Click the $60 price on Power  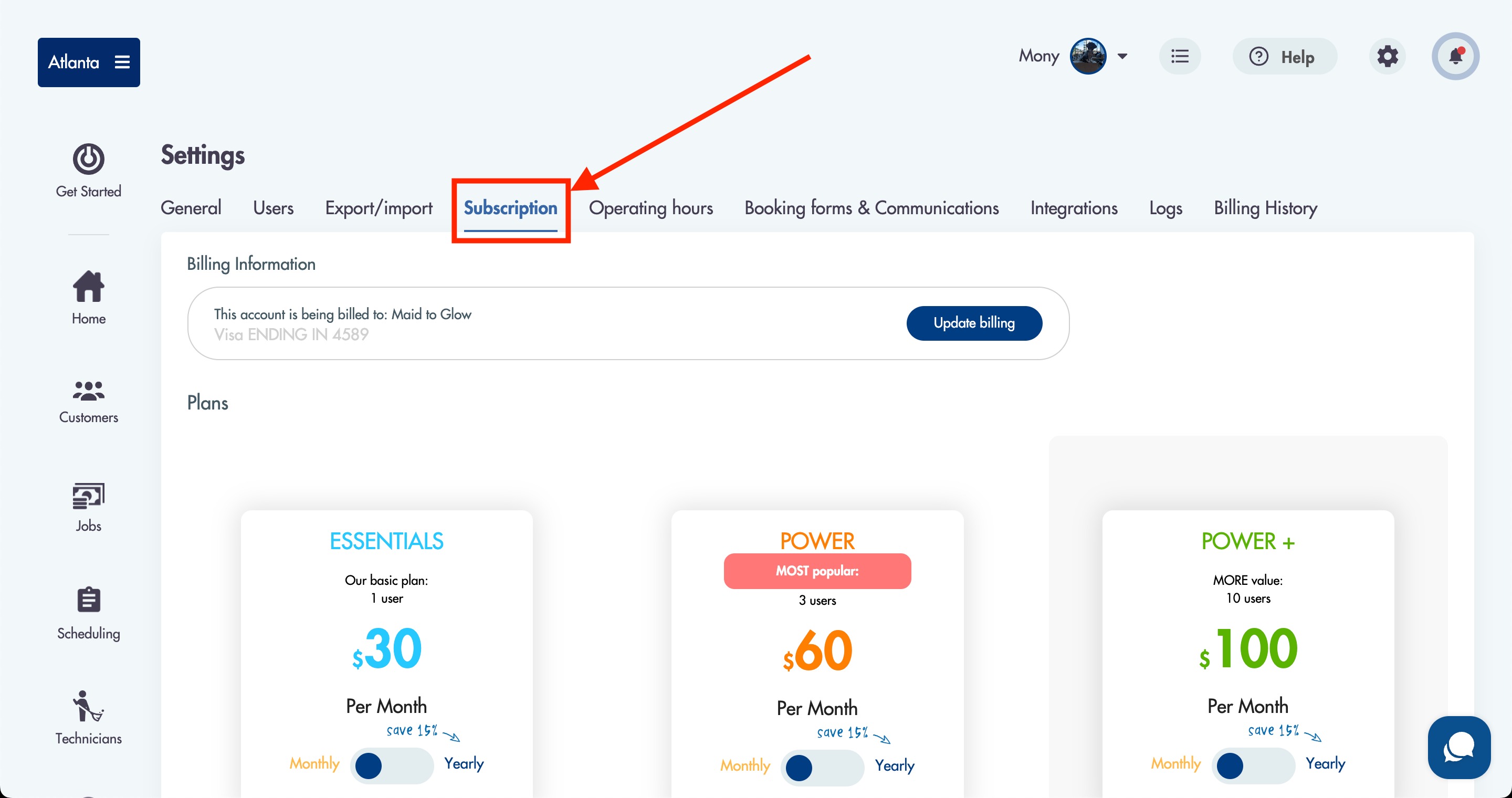pyautogui.click(x=817, y=652)
